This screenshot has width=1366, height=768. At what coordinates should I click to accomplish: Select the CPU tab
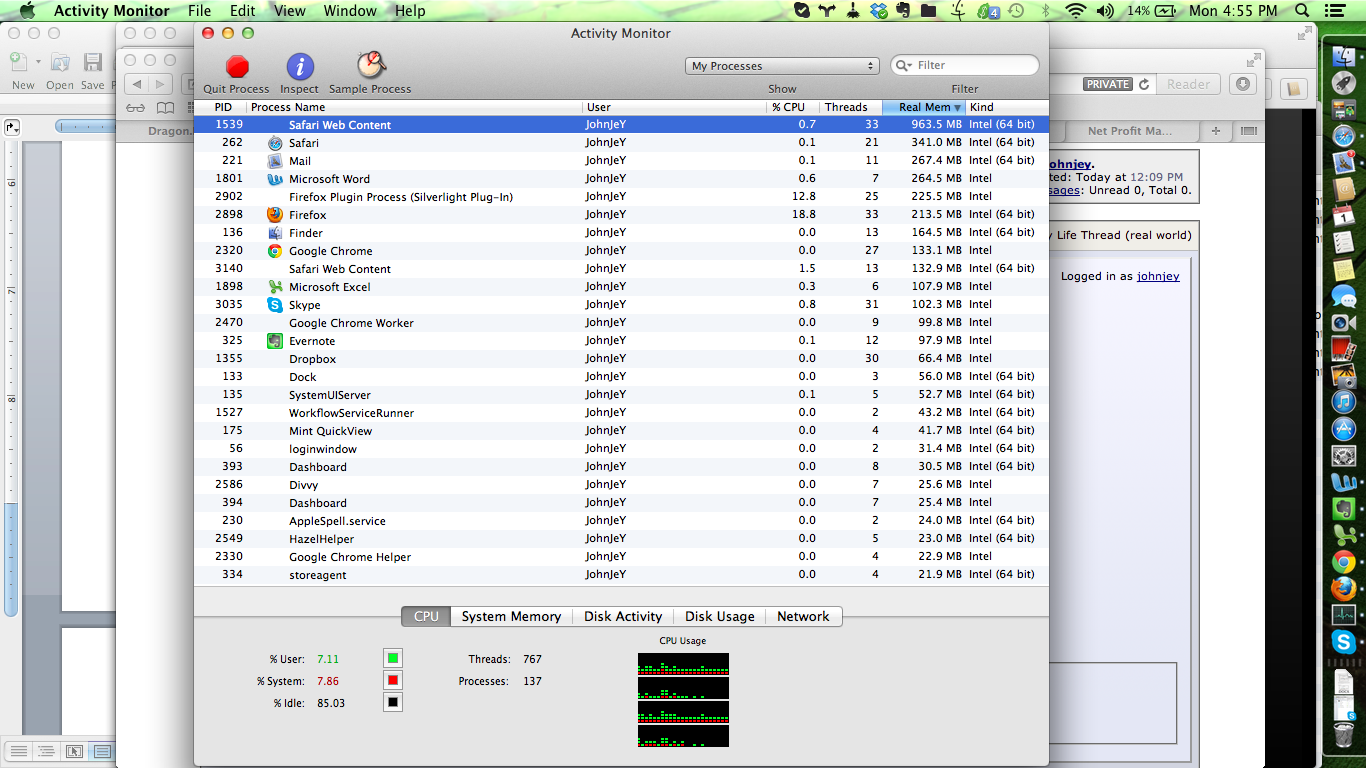click(x=426, y=617)
